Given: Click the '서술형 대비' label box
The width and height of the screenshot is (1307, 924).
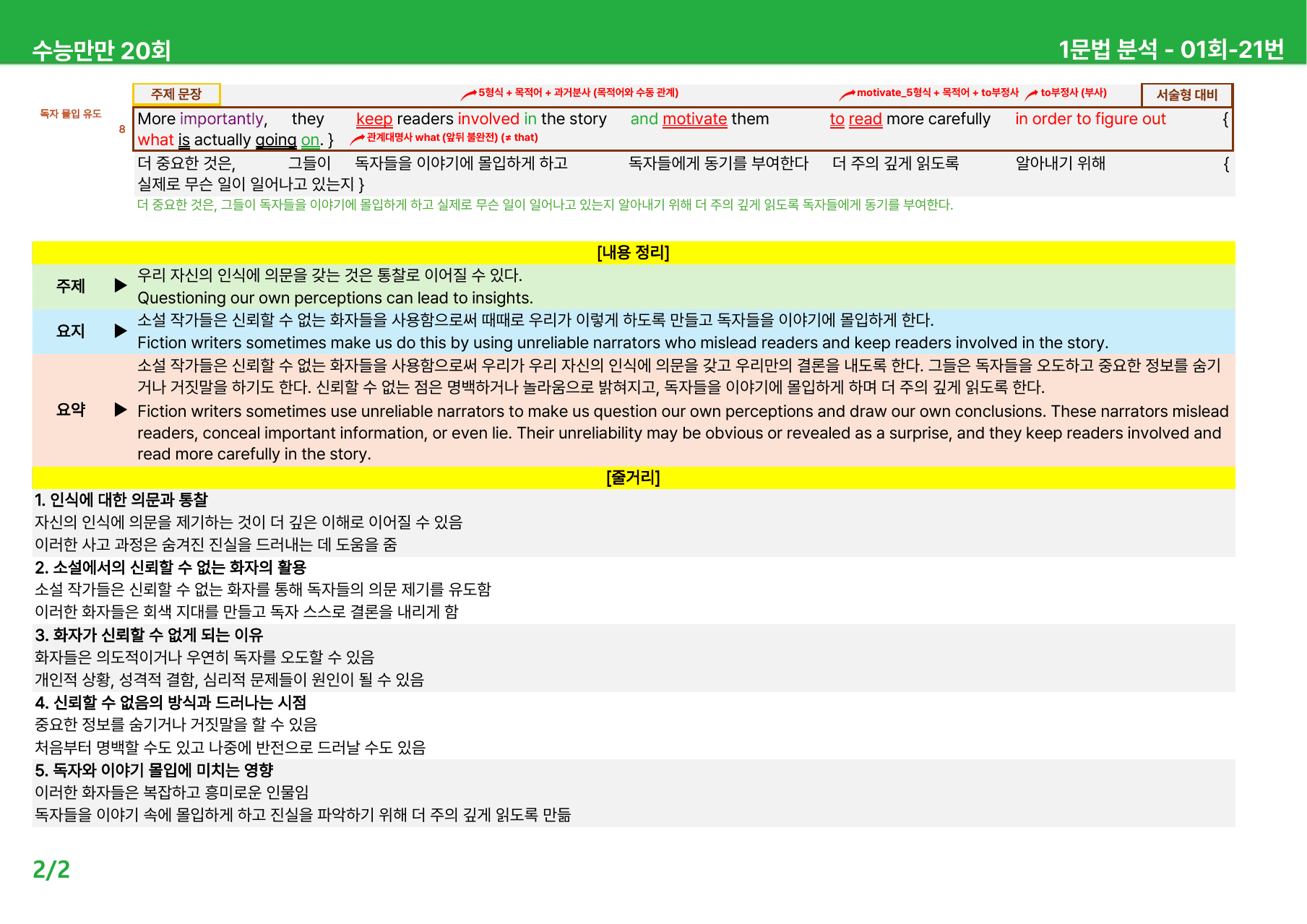Looking at the screenshot, I should tap(1186, 95).
